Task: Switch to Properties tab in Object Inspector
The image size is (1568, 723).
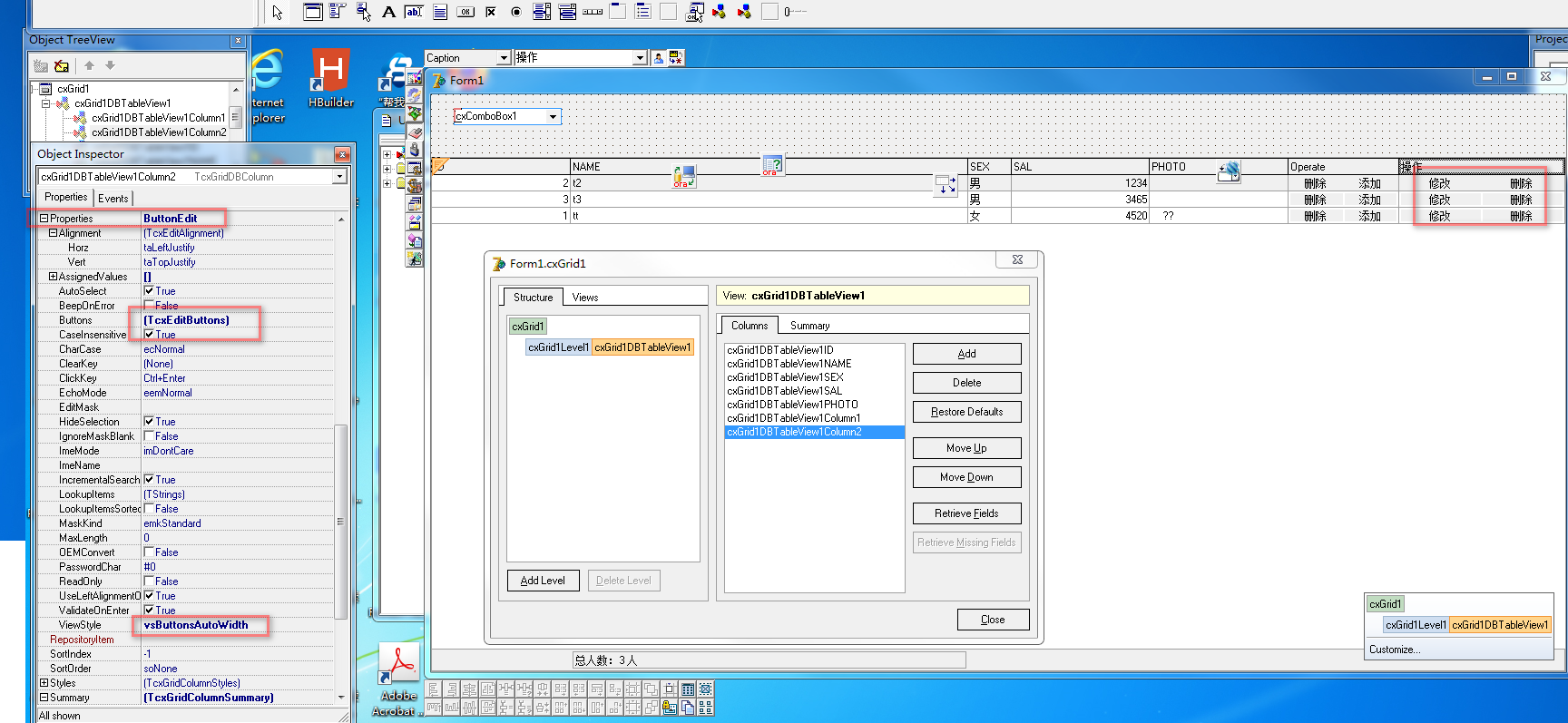Action: (66, 197)
